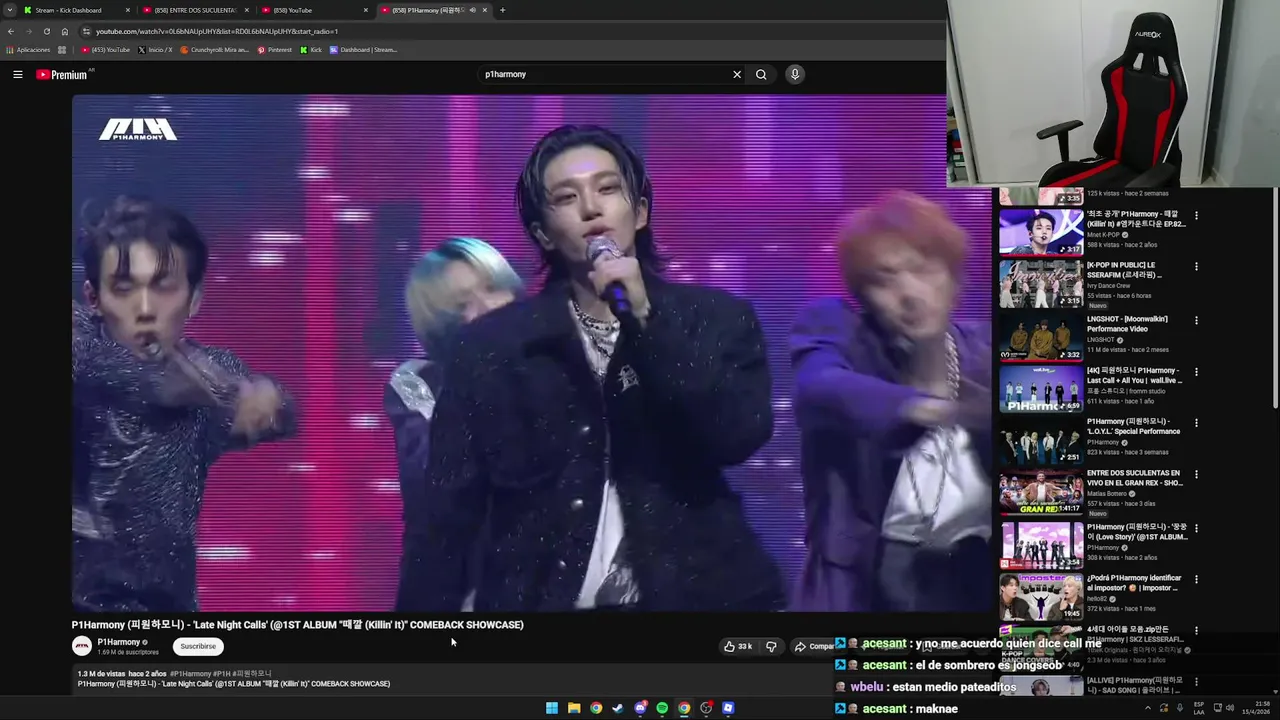Open options for LE SSERAFIM K-POP IN PUBLIC video

pyautogui.click(x=1196, y=267)
